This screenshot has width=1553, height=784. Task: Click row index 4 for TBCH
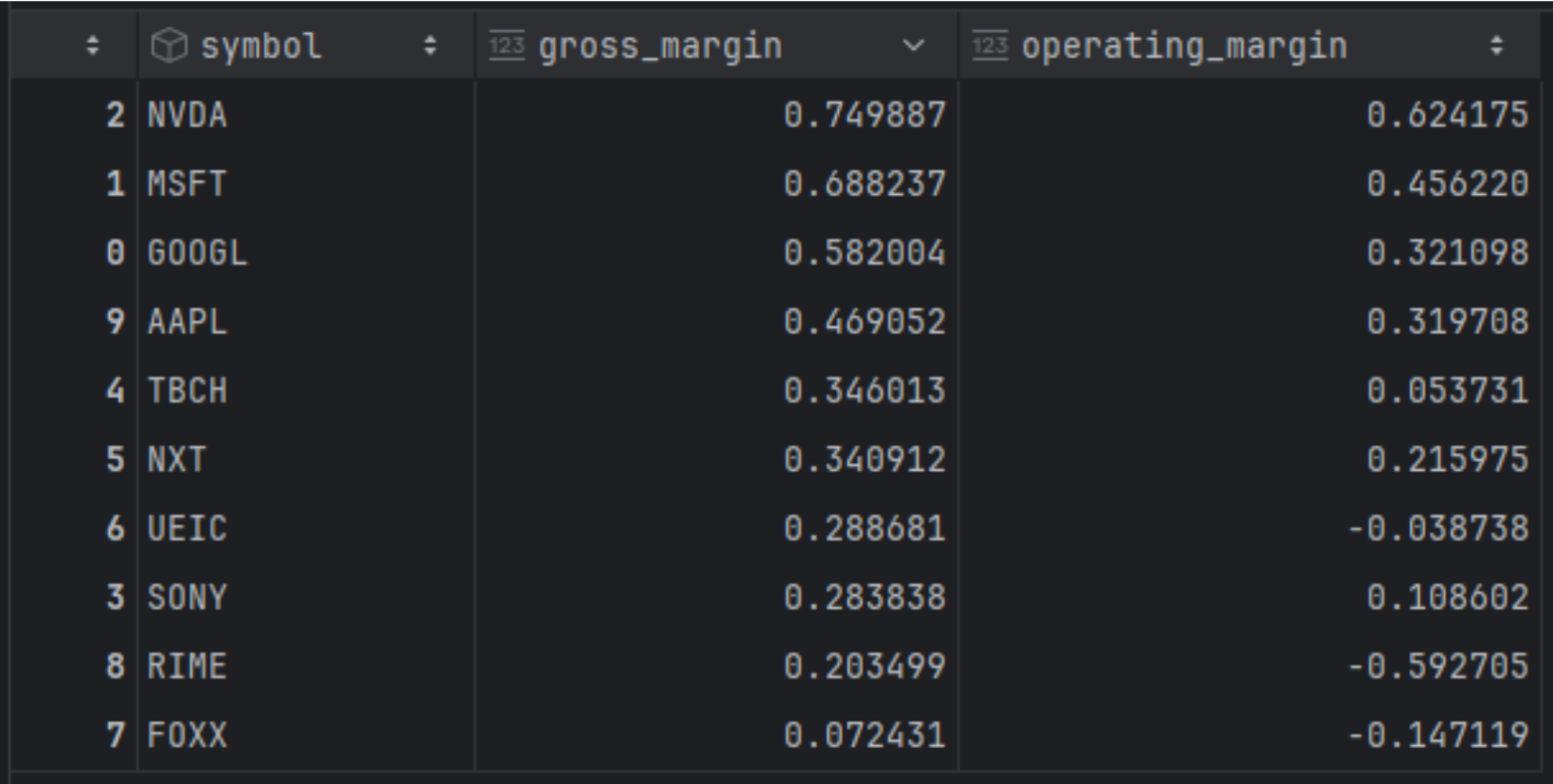[115, 391]
